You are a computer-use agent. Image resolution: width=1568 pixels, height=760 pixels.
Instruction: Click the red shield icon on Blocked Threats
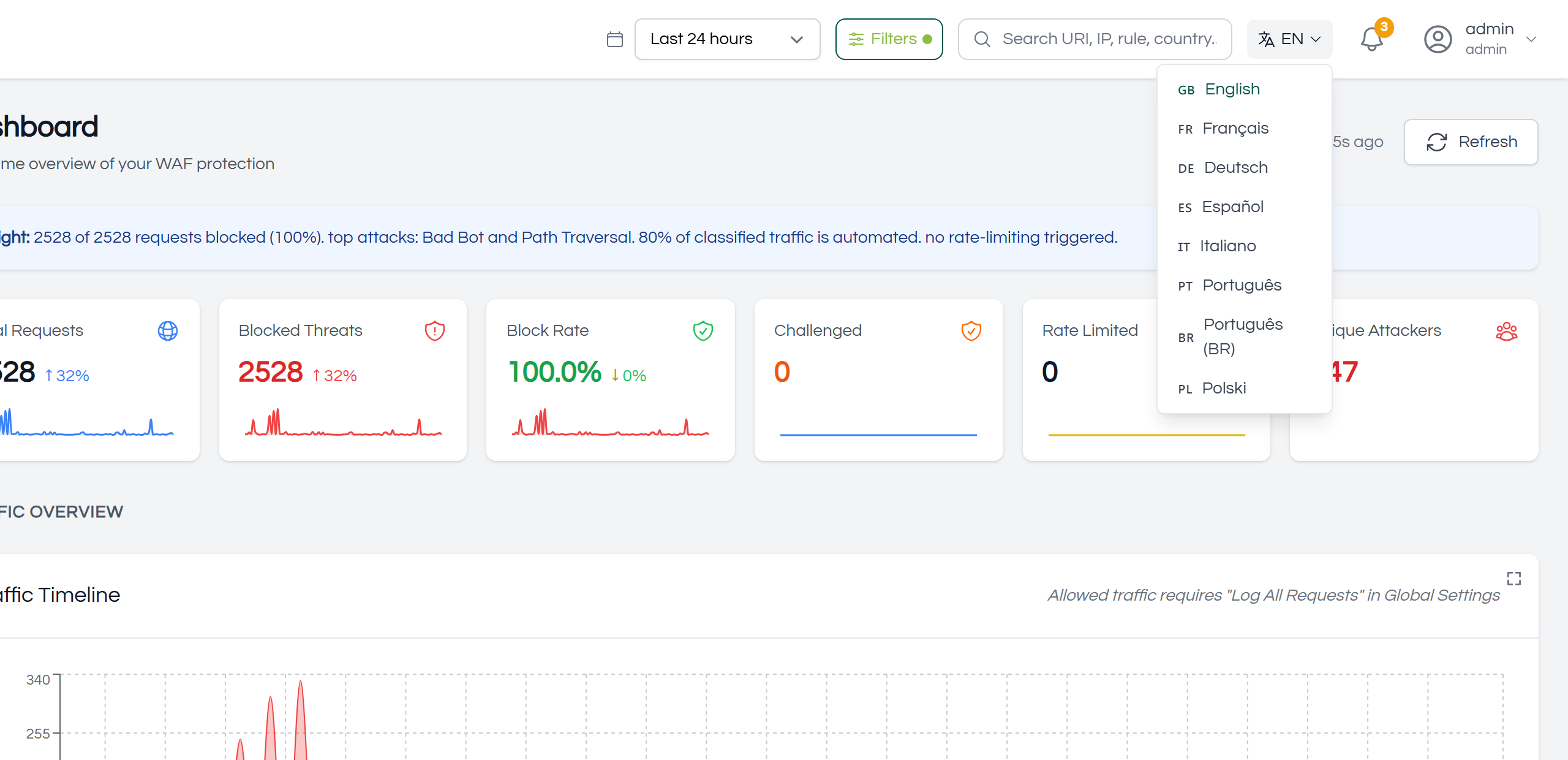435,331
